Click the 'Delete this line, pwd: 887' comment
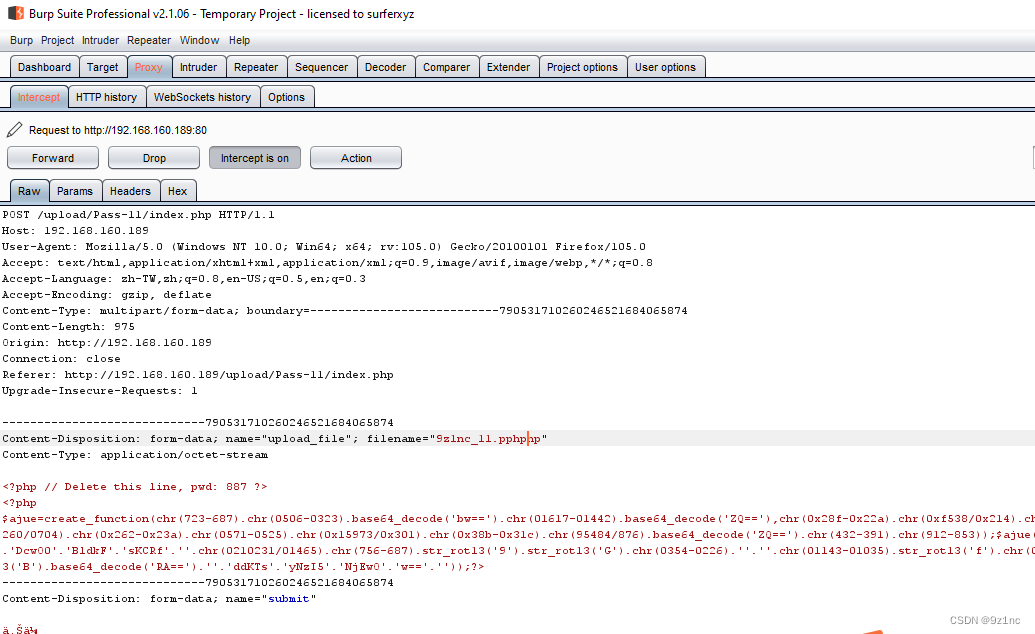Image resolution: width=1035 pixels, height=634 pixels. coord(135,487)
